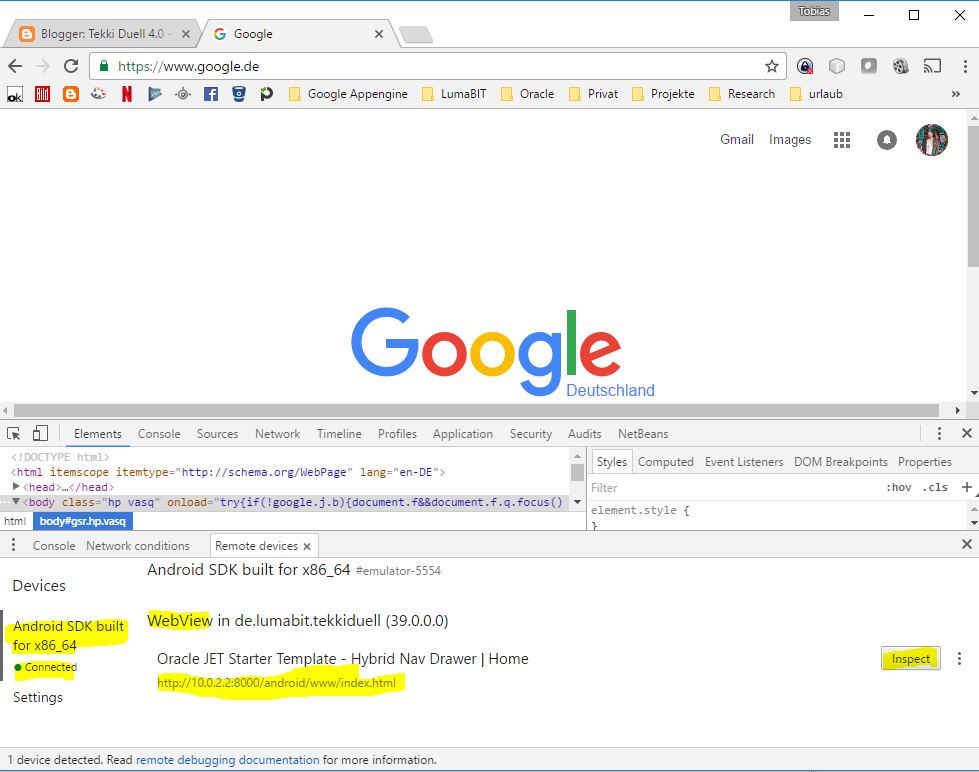Reload the page with refresh icon
979x772 pixels.
pyautogui.click(x=71, y=66)
